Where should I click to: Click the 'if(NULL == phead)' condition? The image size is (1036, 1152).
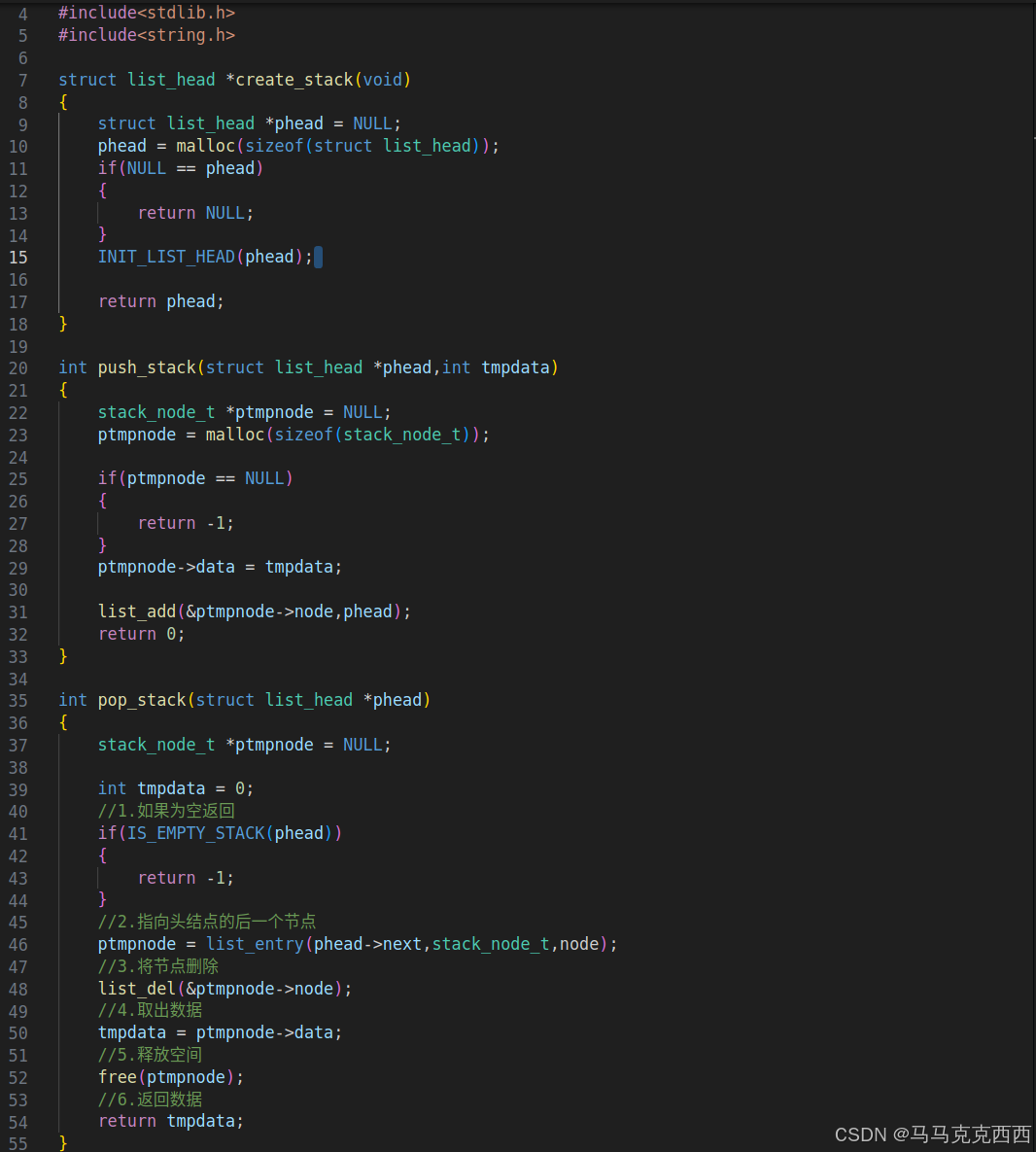(182, 168)
